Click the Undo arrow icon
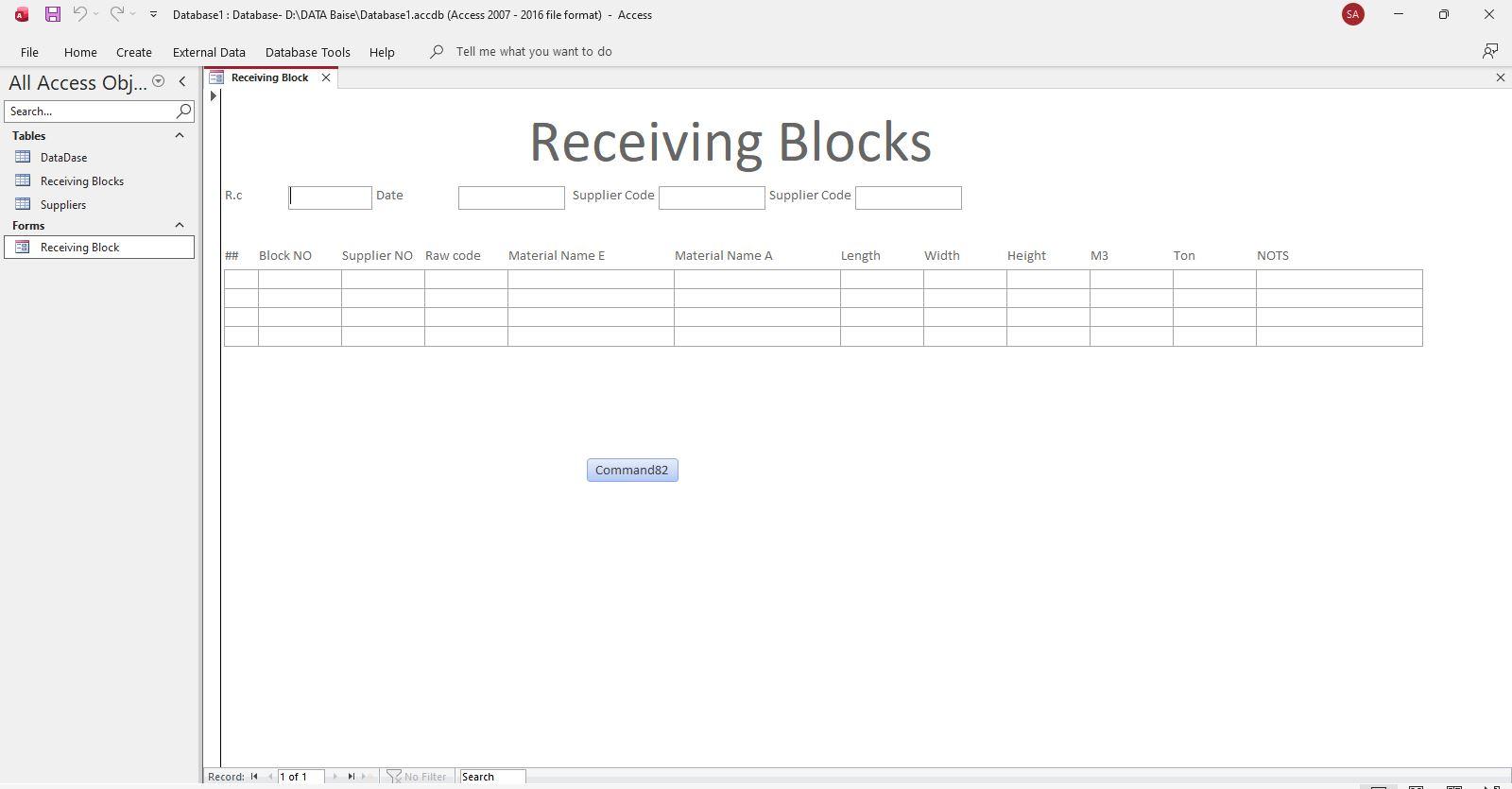This screenshot has width=1512, height=789. (80, 14)
